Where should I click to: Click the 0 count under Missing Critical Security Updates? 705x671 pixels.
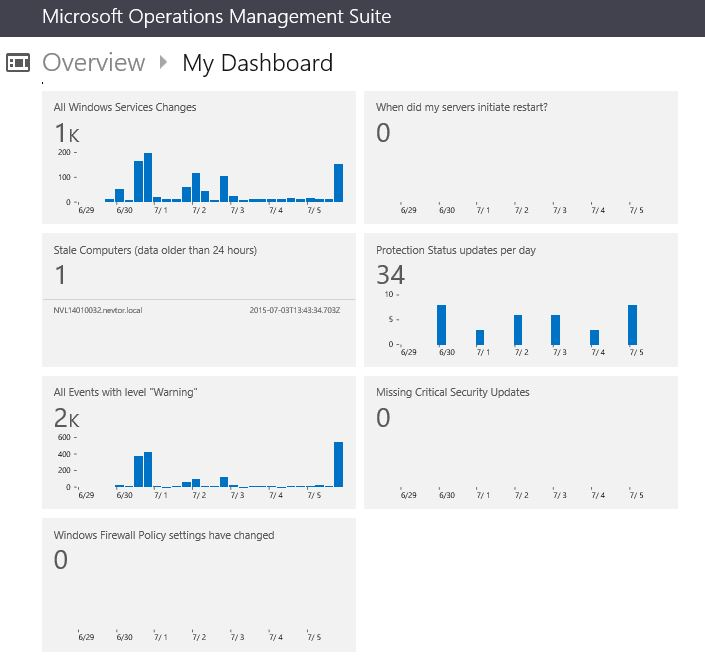click(383, 418)
